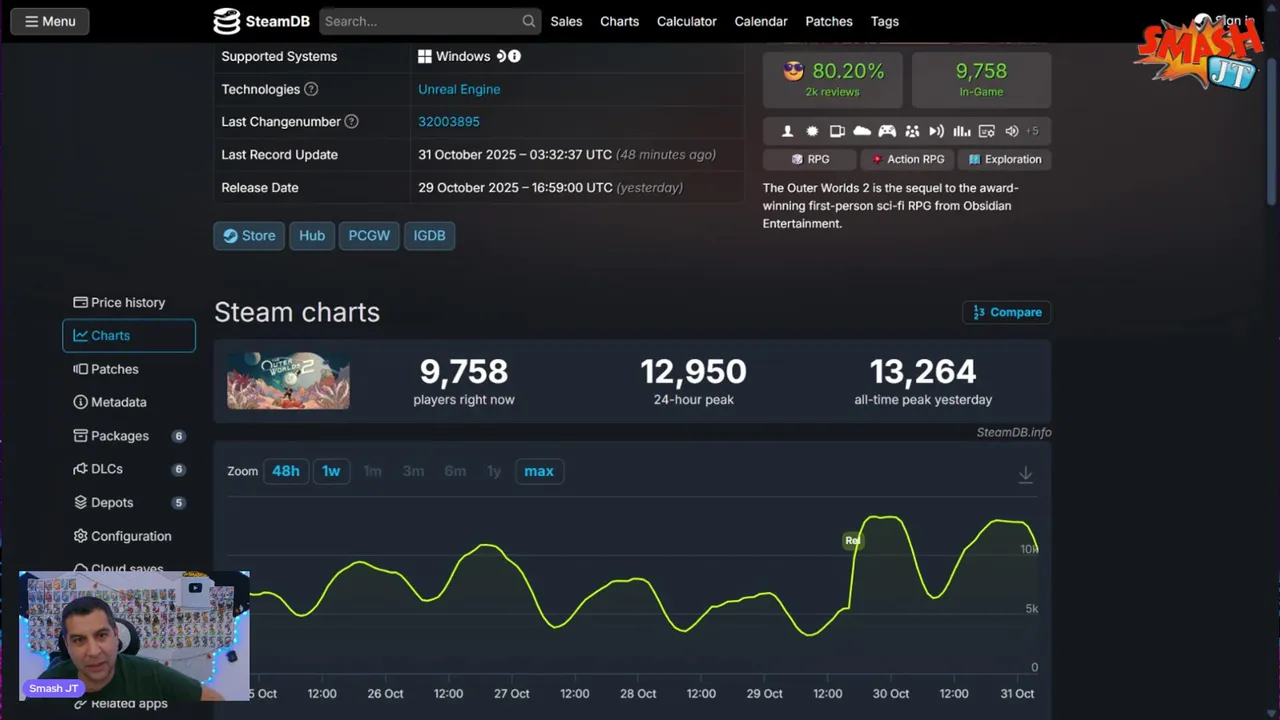Click the speaker audio feature icon

tap(1011, 131)
